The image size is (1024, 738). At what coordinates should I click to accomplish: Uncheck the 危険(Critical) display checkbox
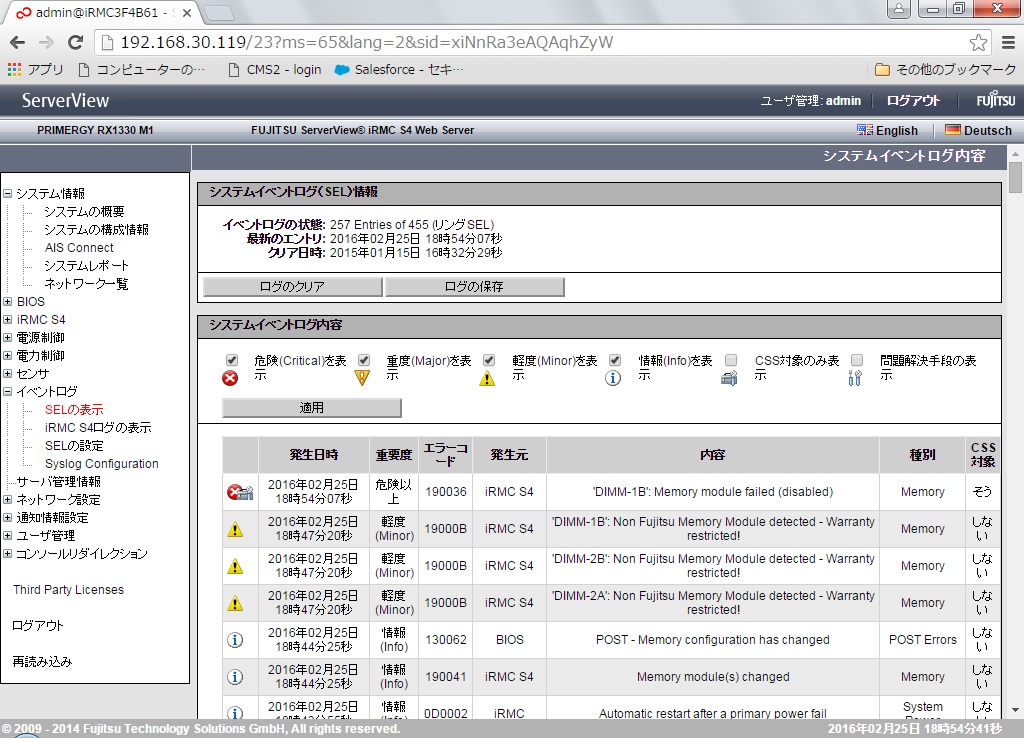[x=232, y=360]
